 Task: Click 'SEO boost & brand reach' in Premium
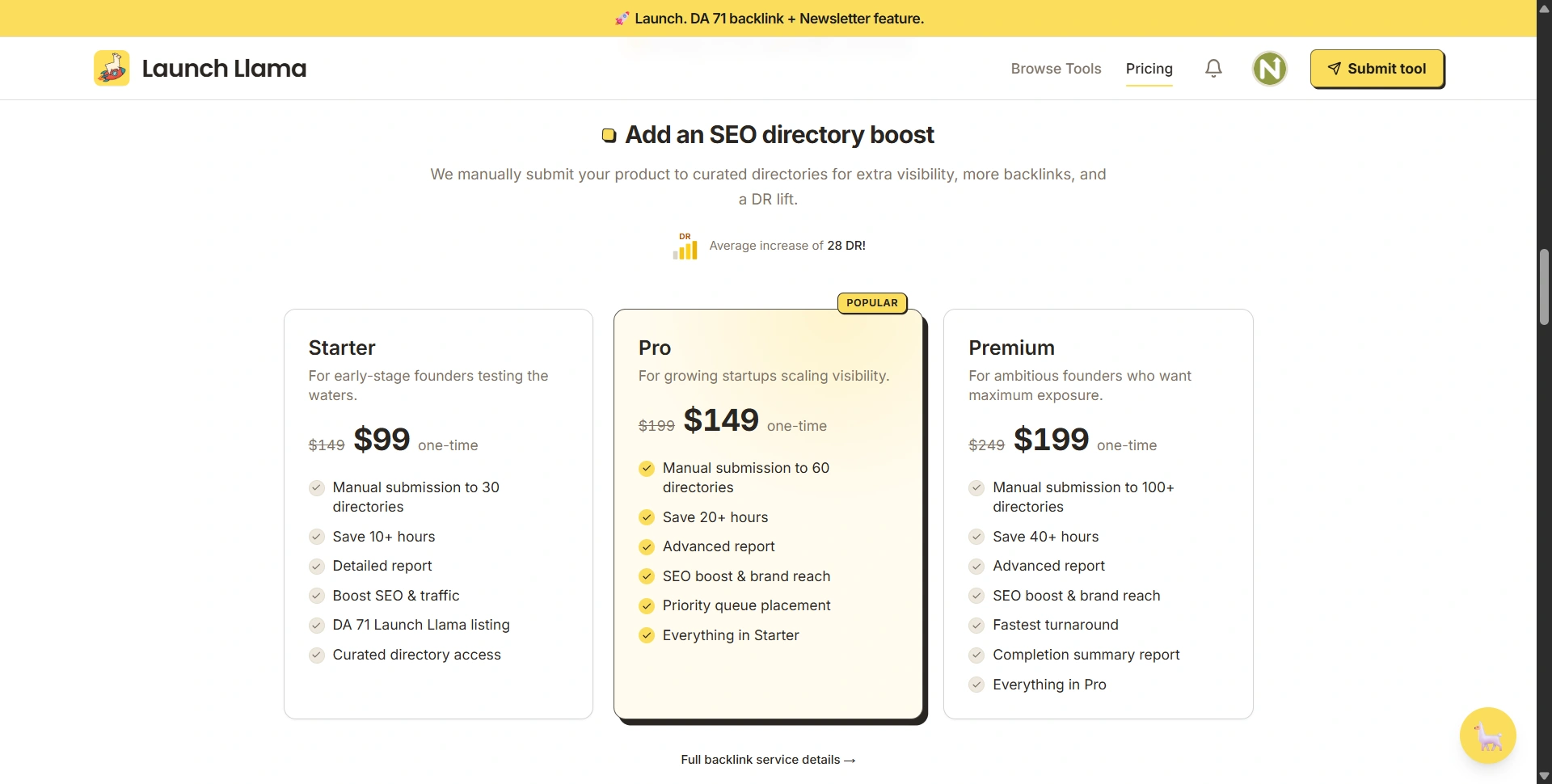click(x=1076, y=596)
